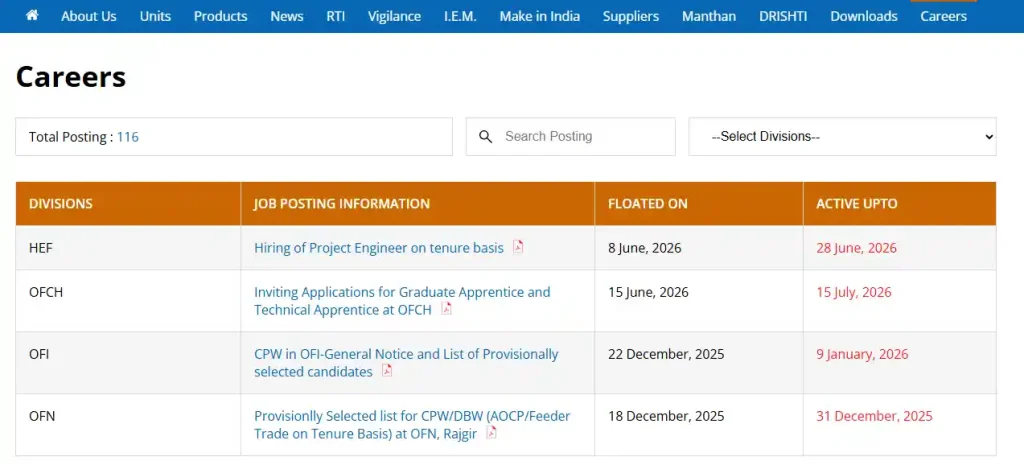Open the Suppliers menu item
The image size is (1024, 465).
coord(631,16)
